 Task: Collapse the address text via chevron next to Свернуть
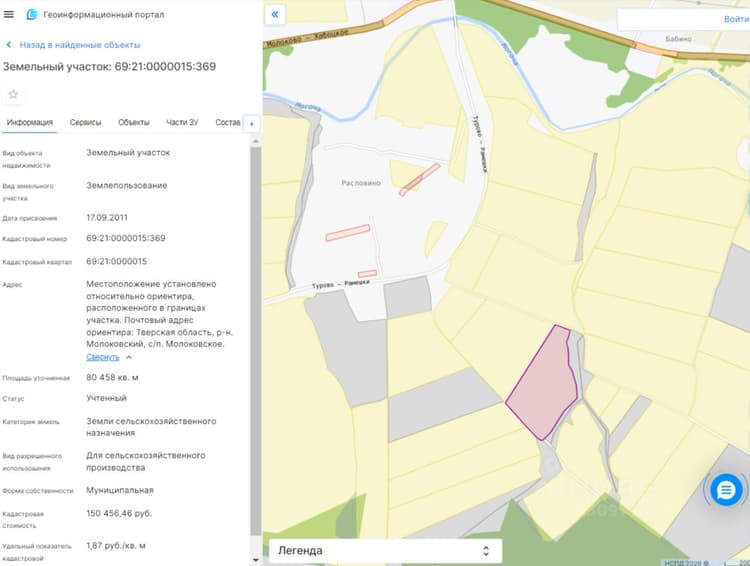coord(129,357)
